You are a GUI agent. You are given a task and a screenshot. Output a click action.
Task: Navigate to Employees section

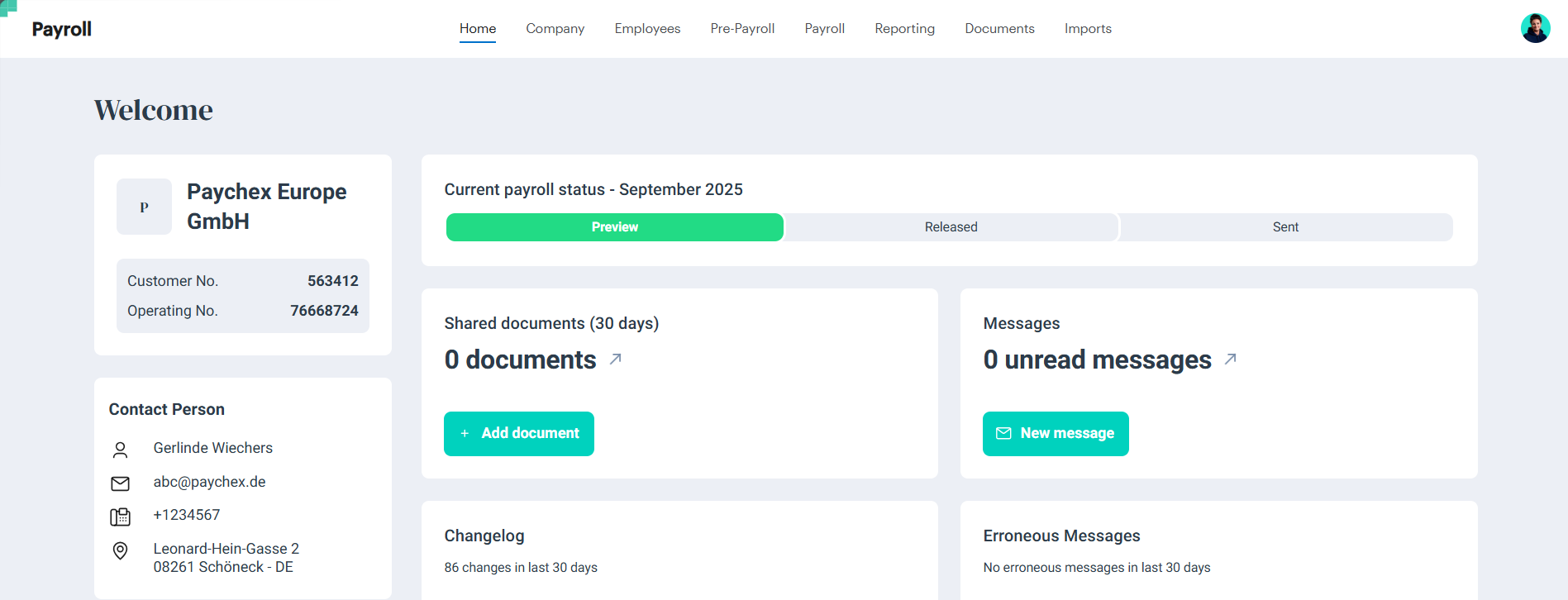(647, 29)
